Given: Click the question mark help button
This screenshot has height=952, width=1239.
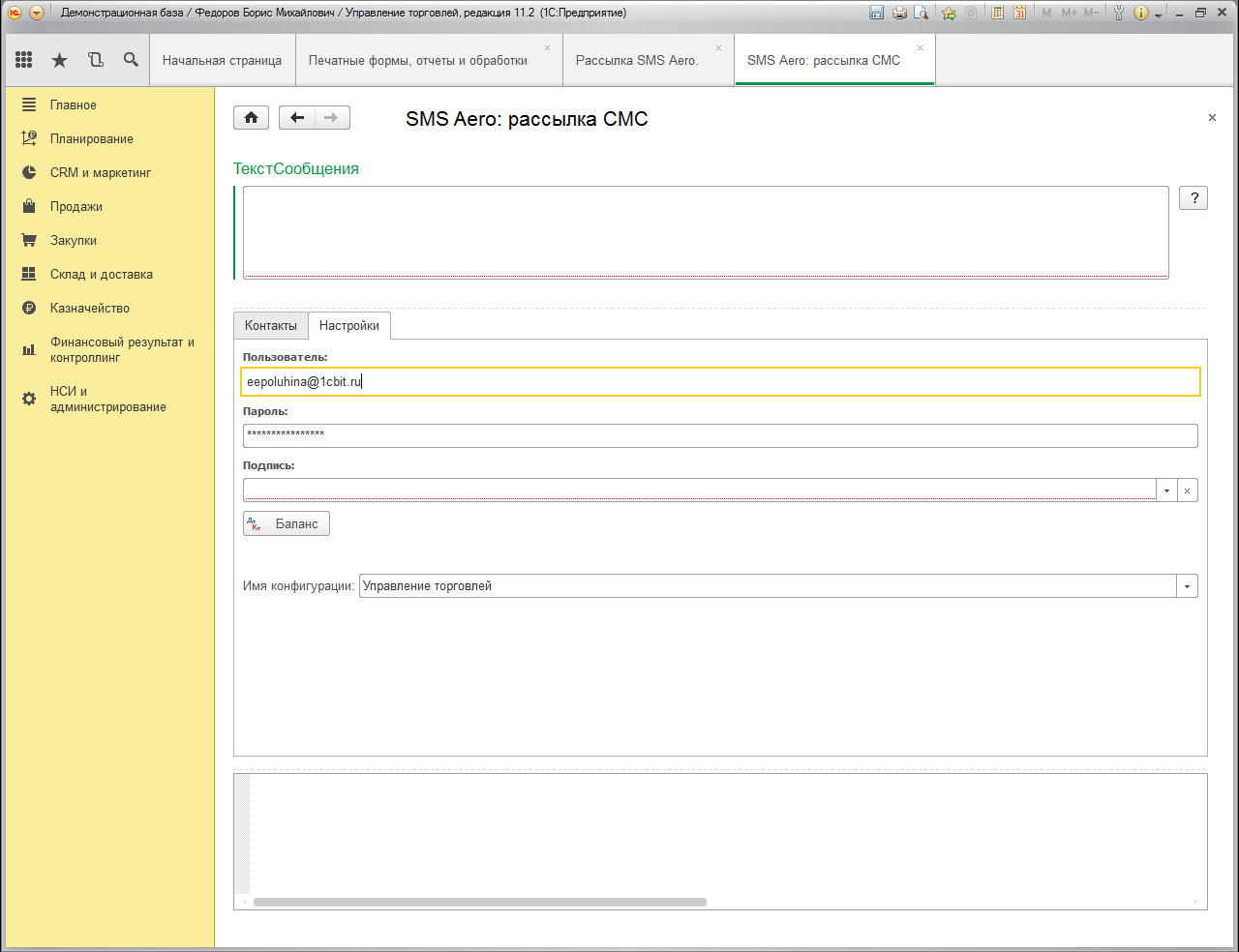Looking at the screenshot, I should (x=1194, y=198).
